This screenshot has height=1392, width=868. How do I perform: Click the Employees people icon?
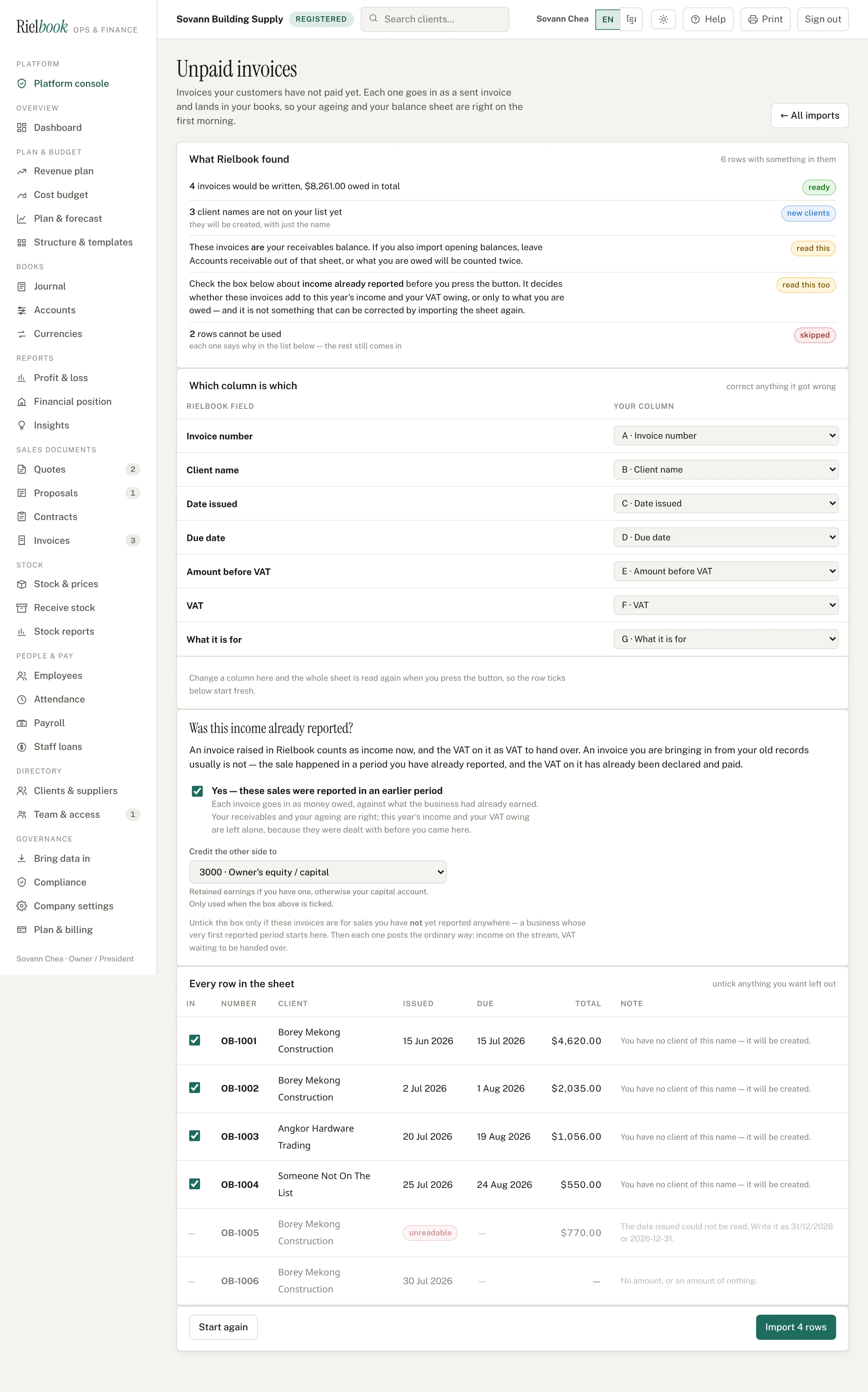[22, 676]
